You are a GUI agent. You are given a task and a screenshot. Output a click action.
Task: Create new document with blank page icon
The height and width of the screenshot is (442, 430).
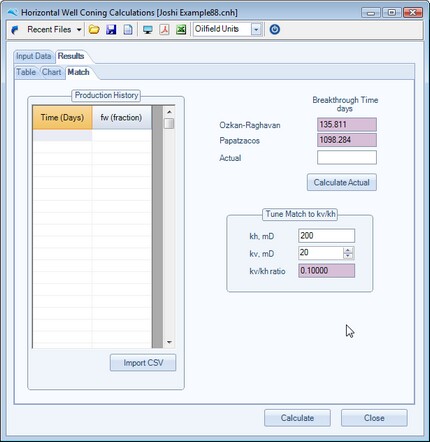[x=128, y=30]
